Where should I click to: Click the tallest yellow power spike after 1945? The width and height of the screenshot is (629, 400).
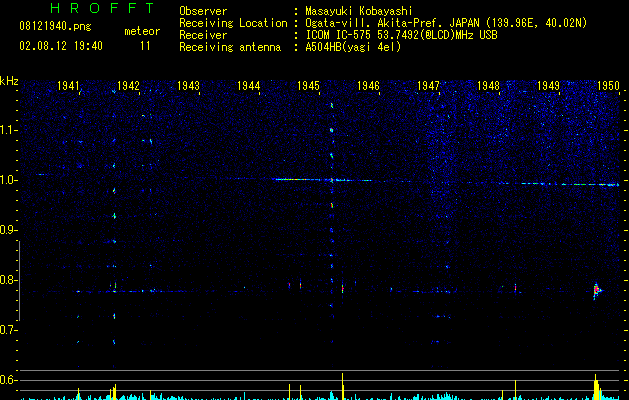tap(343, 386)
